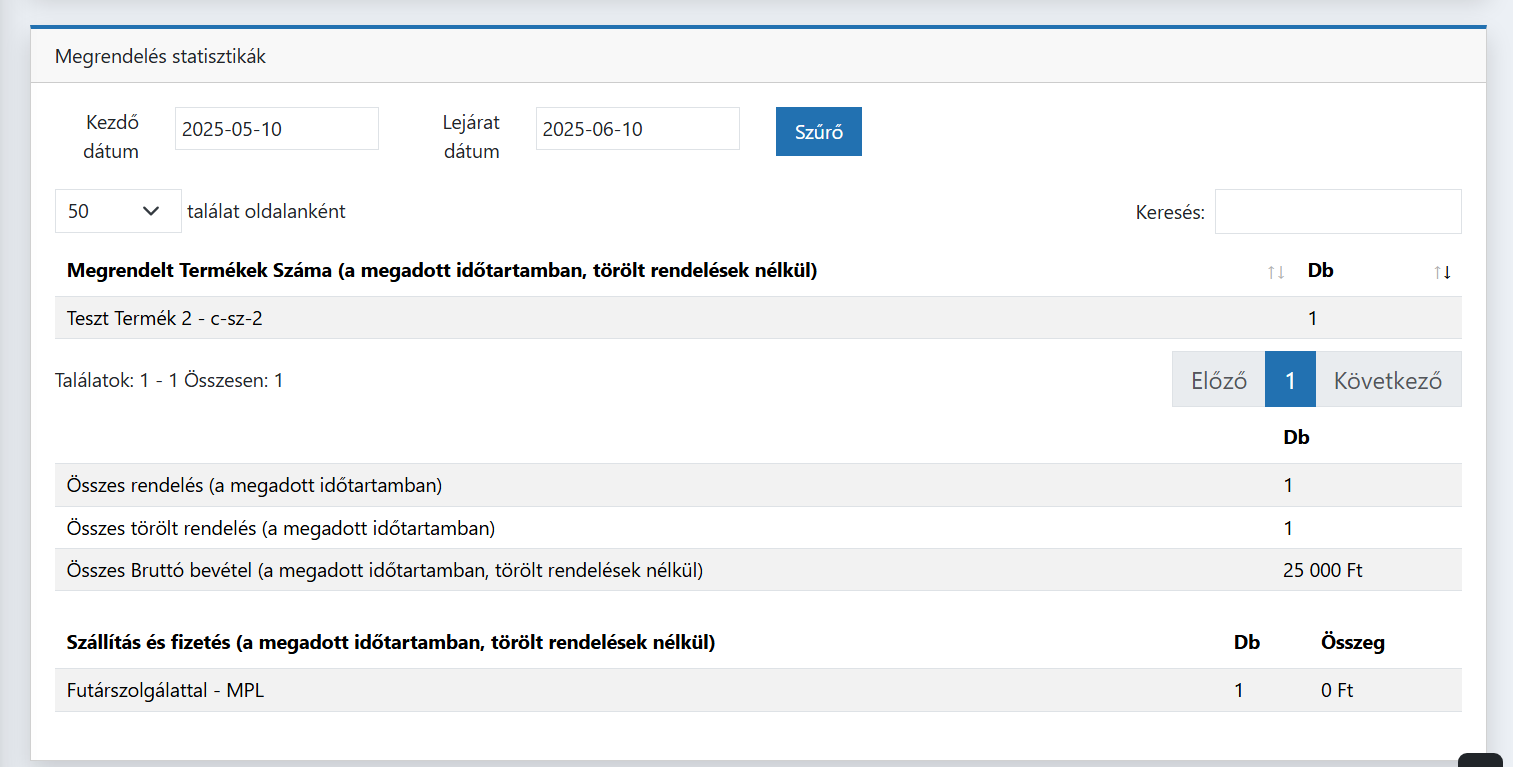Click the sort arrows for Megrendelt Termékek Száma
This screenshot has width=1513, height=767.
point(1275,272)
